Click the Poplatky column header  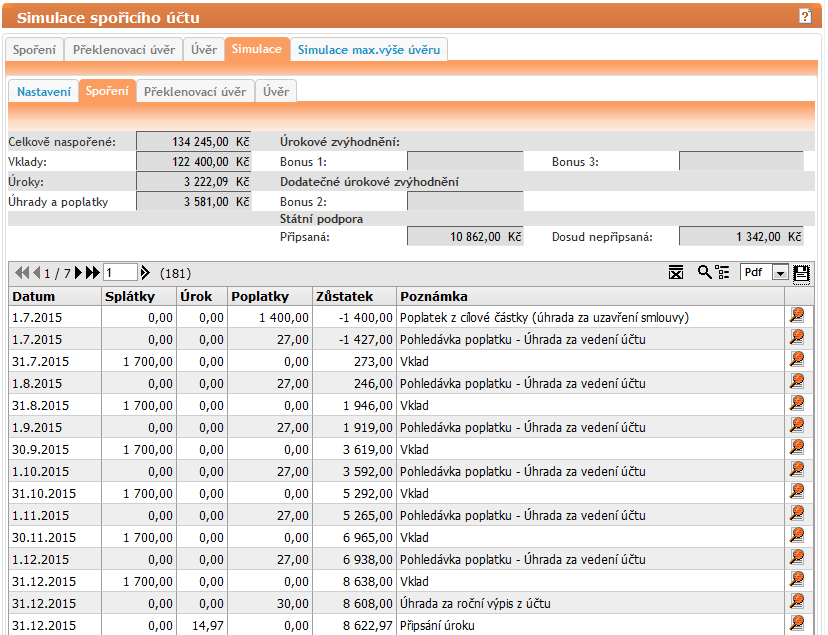270,296
